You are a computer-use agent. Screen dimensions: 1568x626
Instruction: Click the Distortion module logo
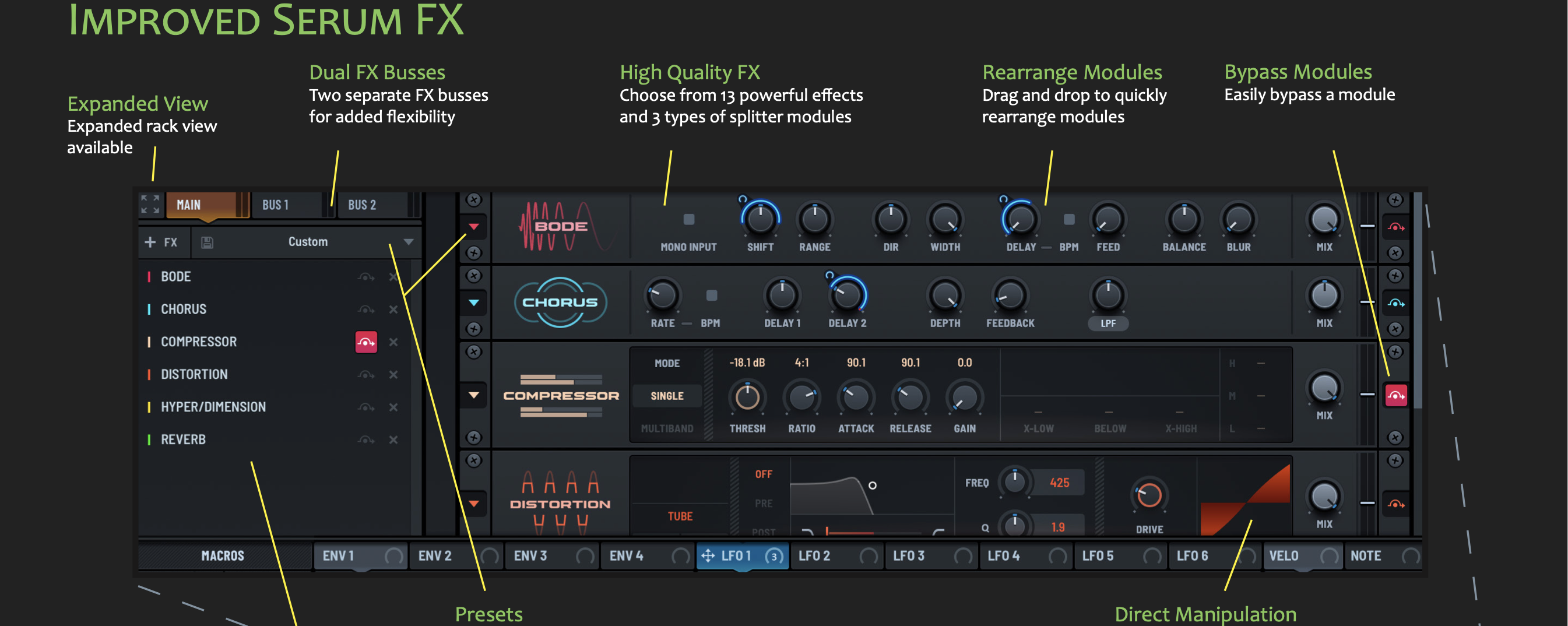click(x=561, y=502)
